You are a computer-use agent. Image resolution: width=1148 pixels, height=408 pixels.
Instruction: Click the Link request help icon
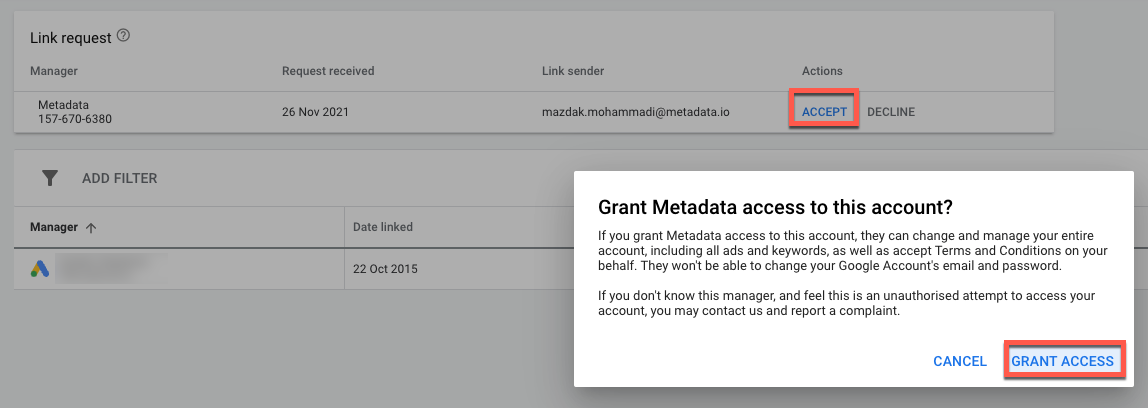(x=124, y=36)
